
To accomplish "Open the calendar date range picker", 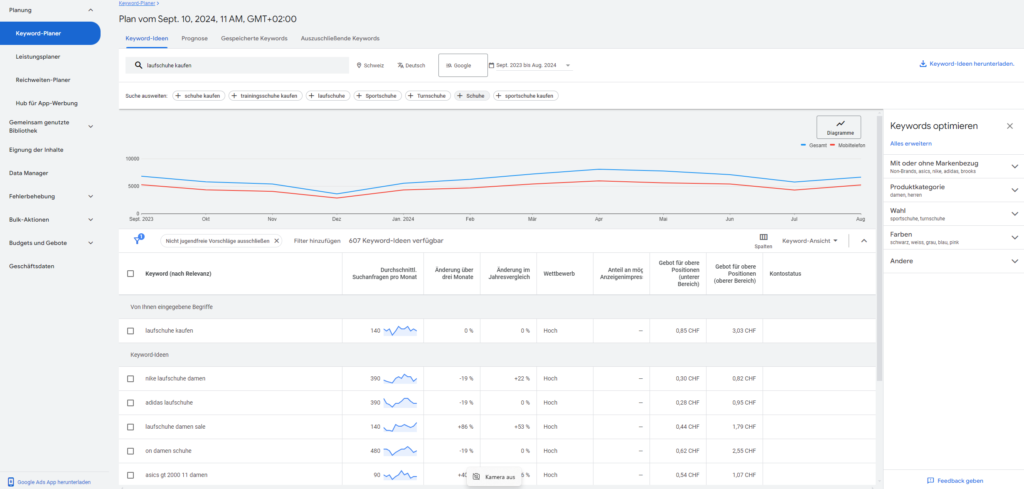I will coord(530,65).
